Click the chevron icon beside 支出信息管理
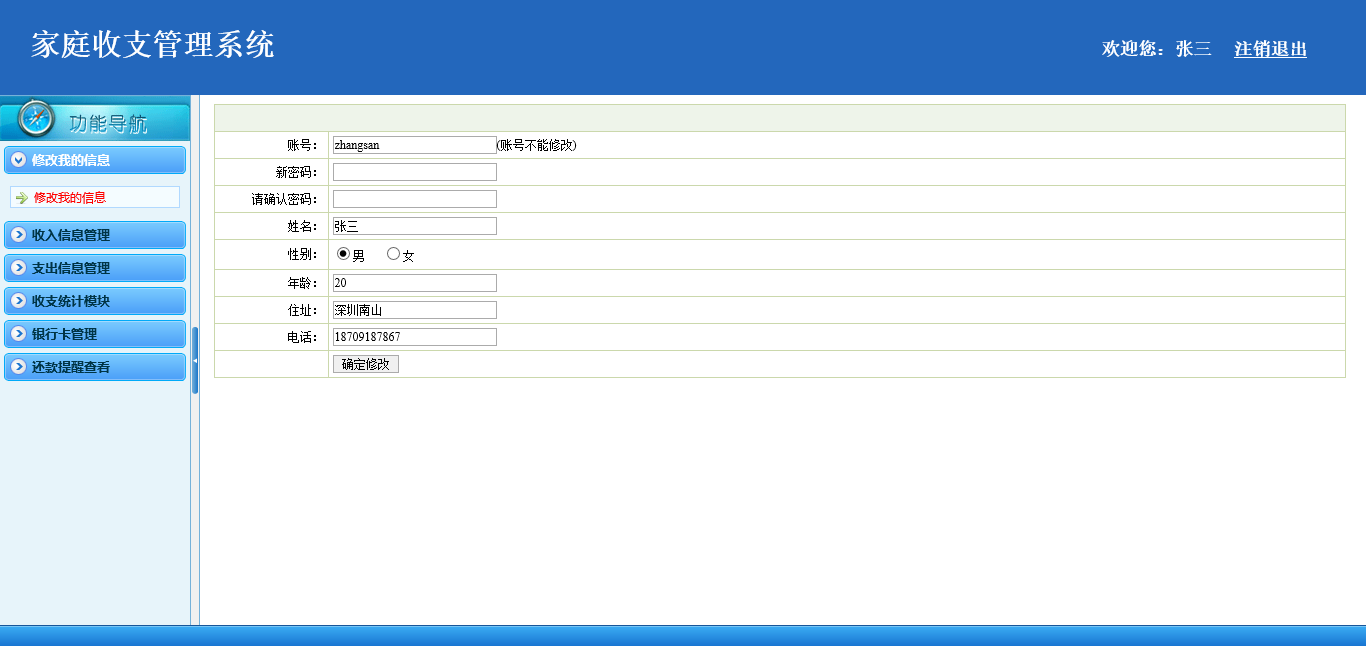1366x646 pixels. pyautogui.click(x=18, y=268)
